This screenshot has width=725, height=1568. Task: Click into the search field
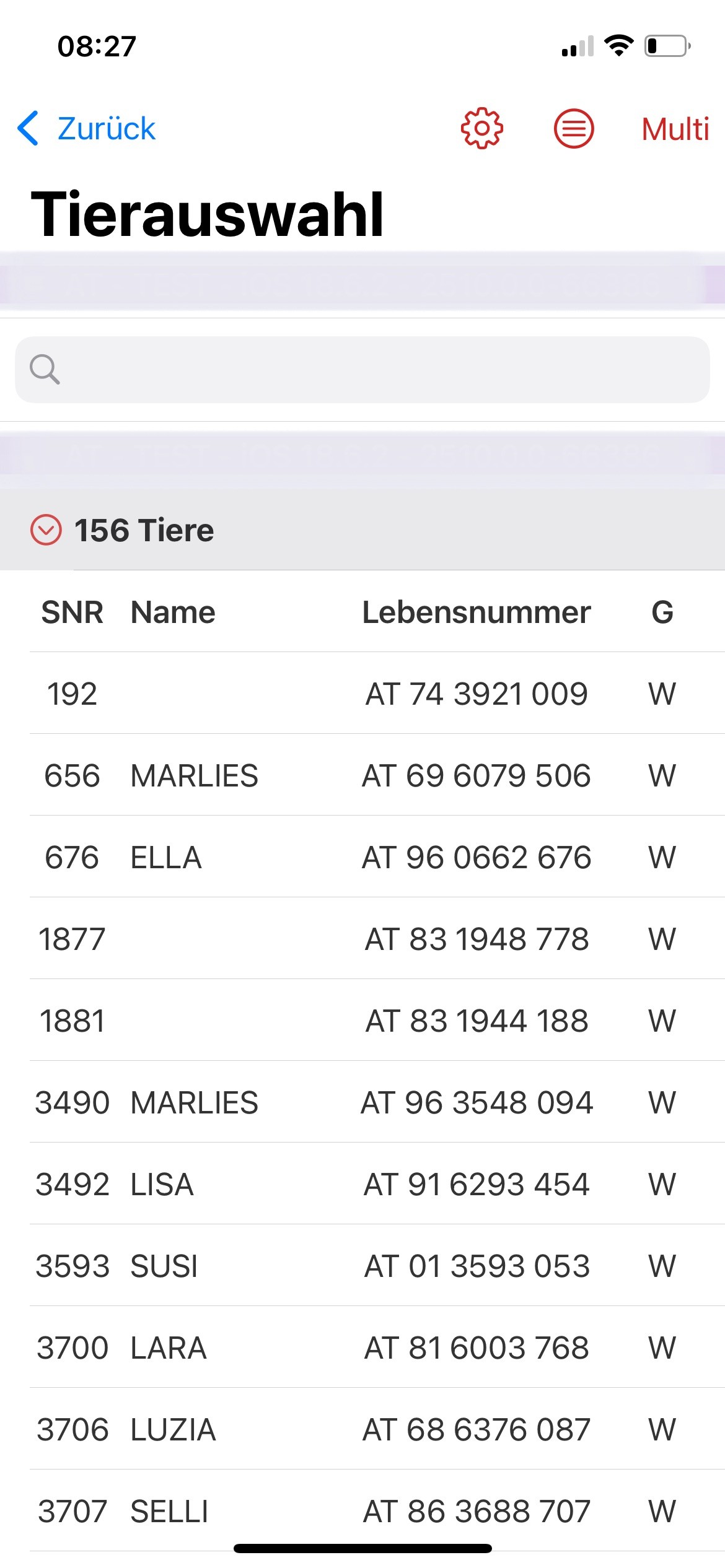pos(372,370)
